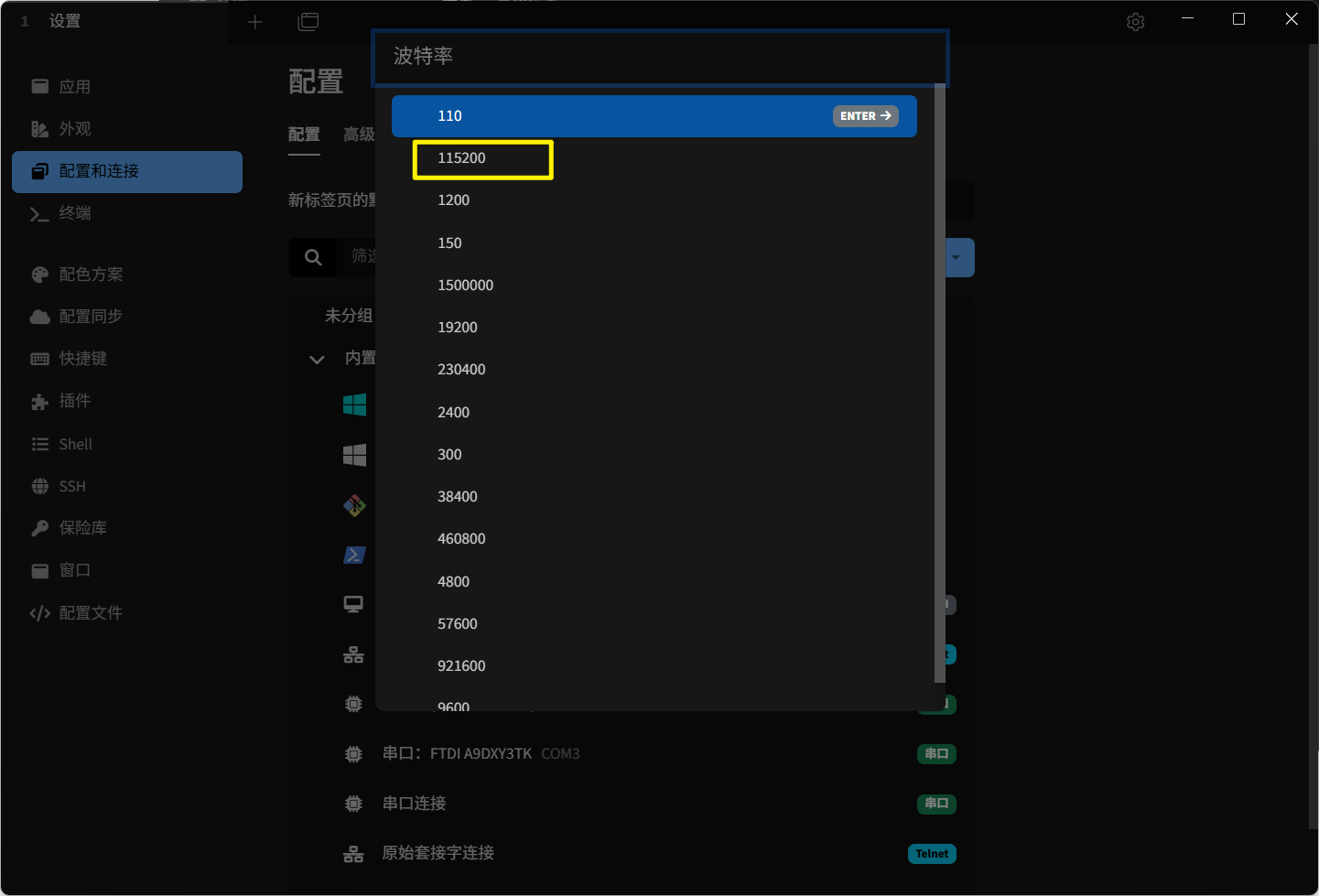This screenshot has width=1319, height=896.
Task: Click the new tab plus icon
Action: pyautogui.click(x=254, y=22)
